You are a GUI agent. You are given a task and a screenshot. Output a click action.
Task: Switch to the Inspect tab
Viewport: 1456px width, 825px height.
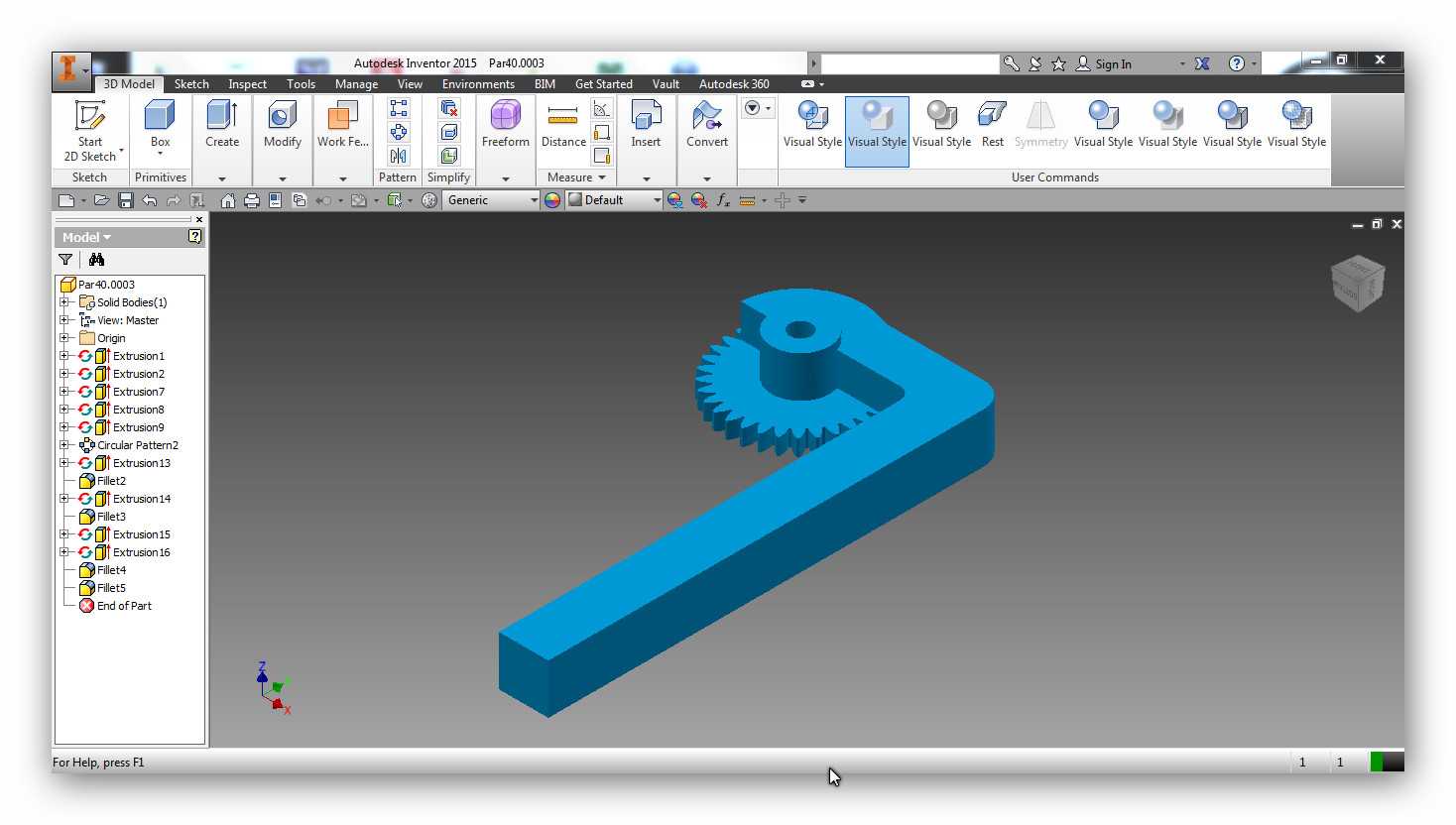(247, 84)
